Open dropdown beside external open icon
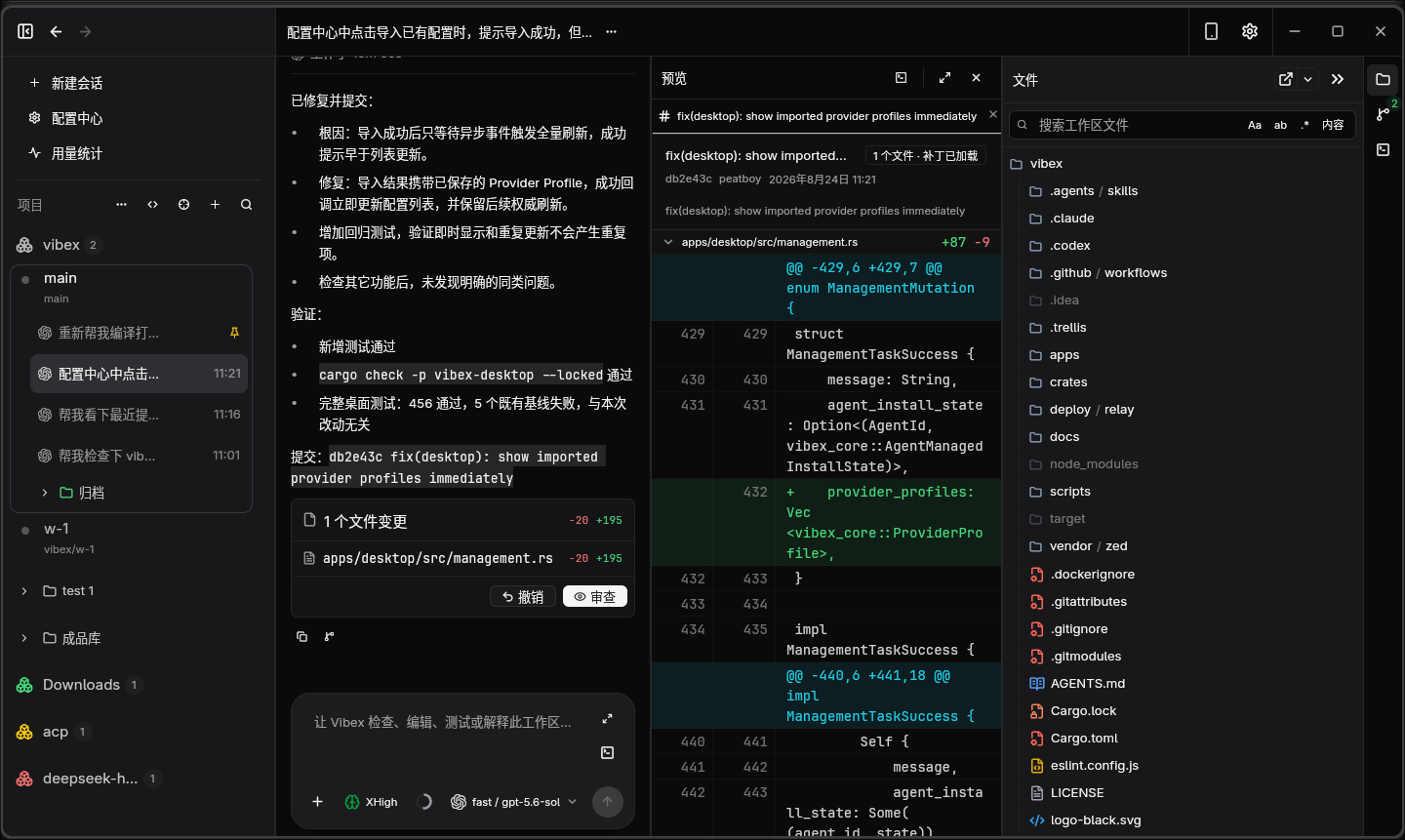 [x=1307, y=79]
